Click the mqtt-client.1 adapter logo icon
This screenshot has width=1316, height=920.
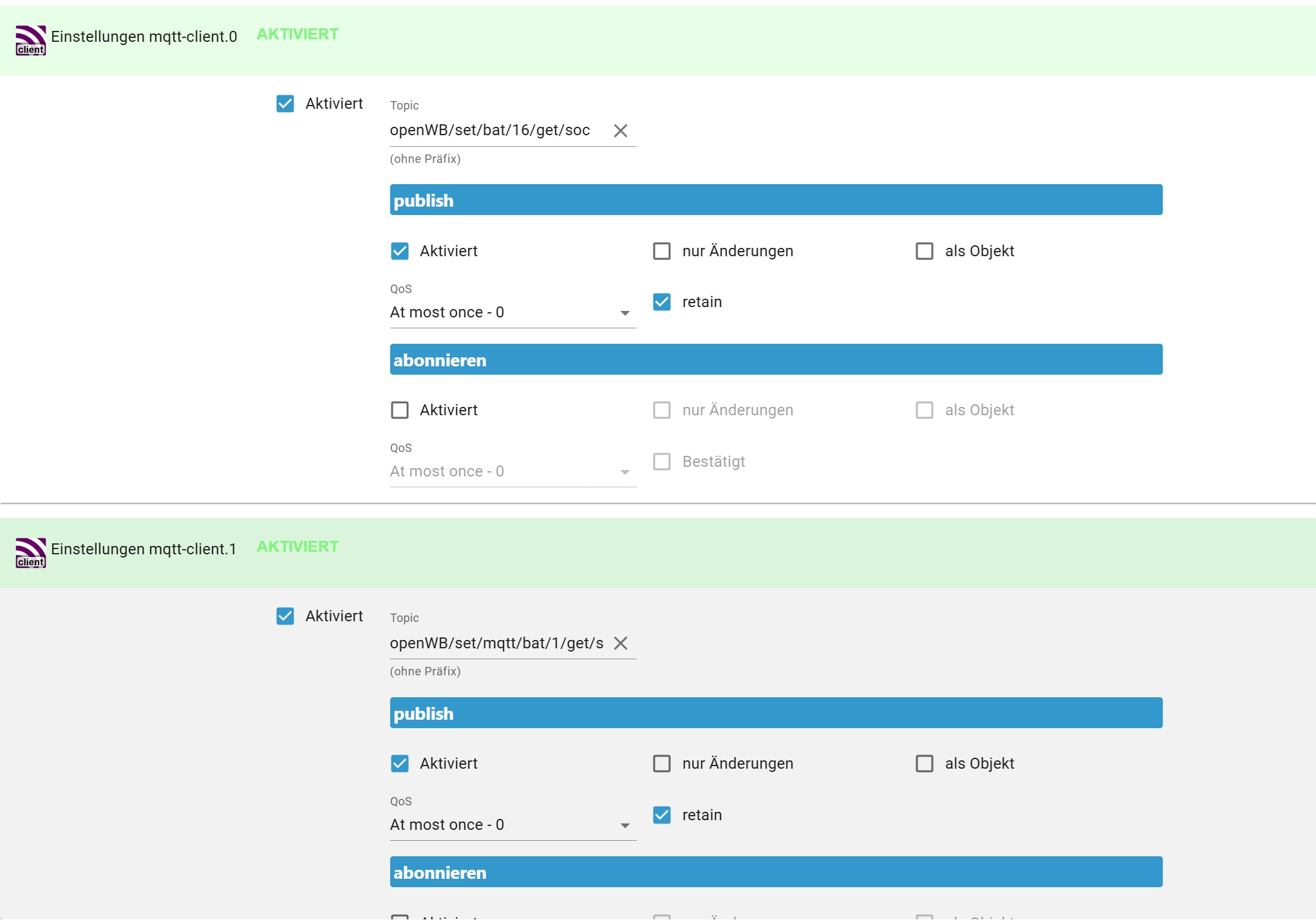[x=30, y=552]
